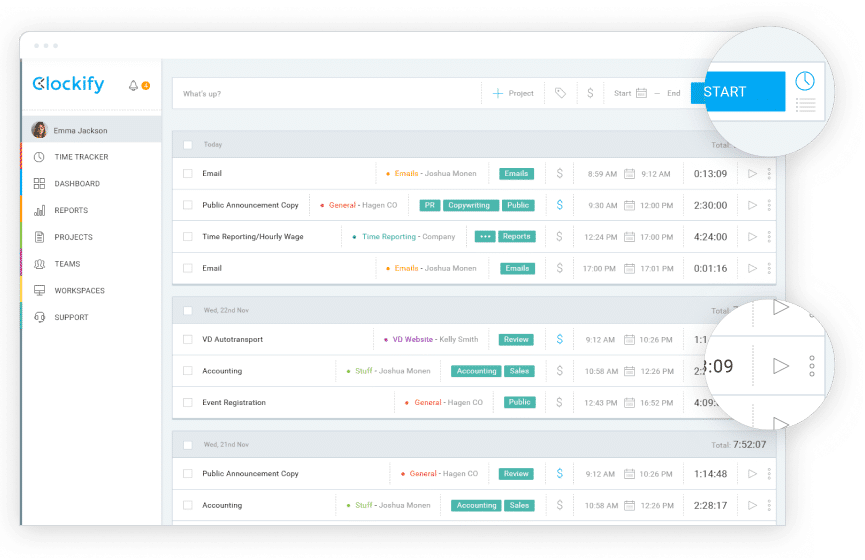Viewport: 865px width, 560px height.
Task: Click the notification bell icon
Action: pyautogui.click(x=134, y=86)
